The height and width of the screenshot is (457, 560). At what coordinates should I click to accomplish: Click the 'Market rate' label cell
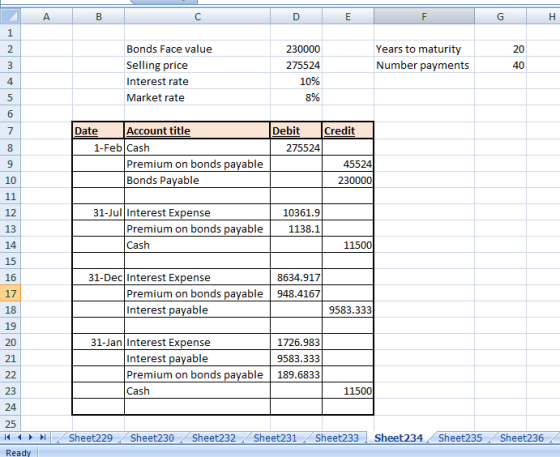[x=198, y=97]
